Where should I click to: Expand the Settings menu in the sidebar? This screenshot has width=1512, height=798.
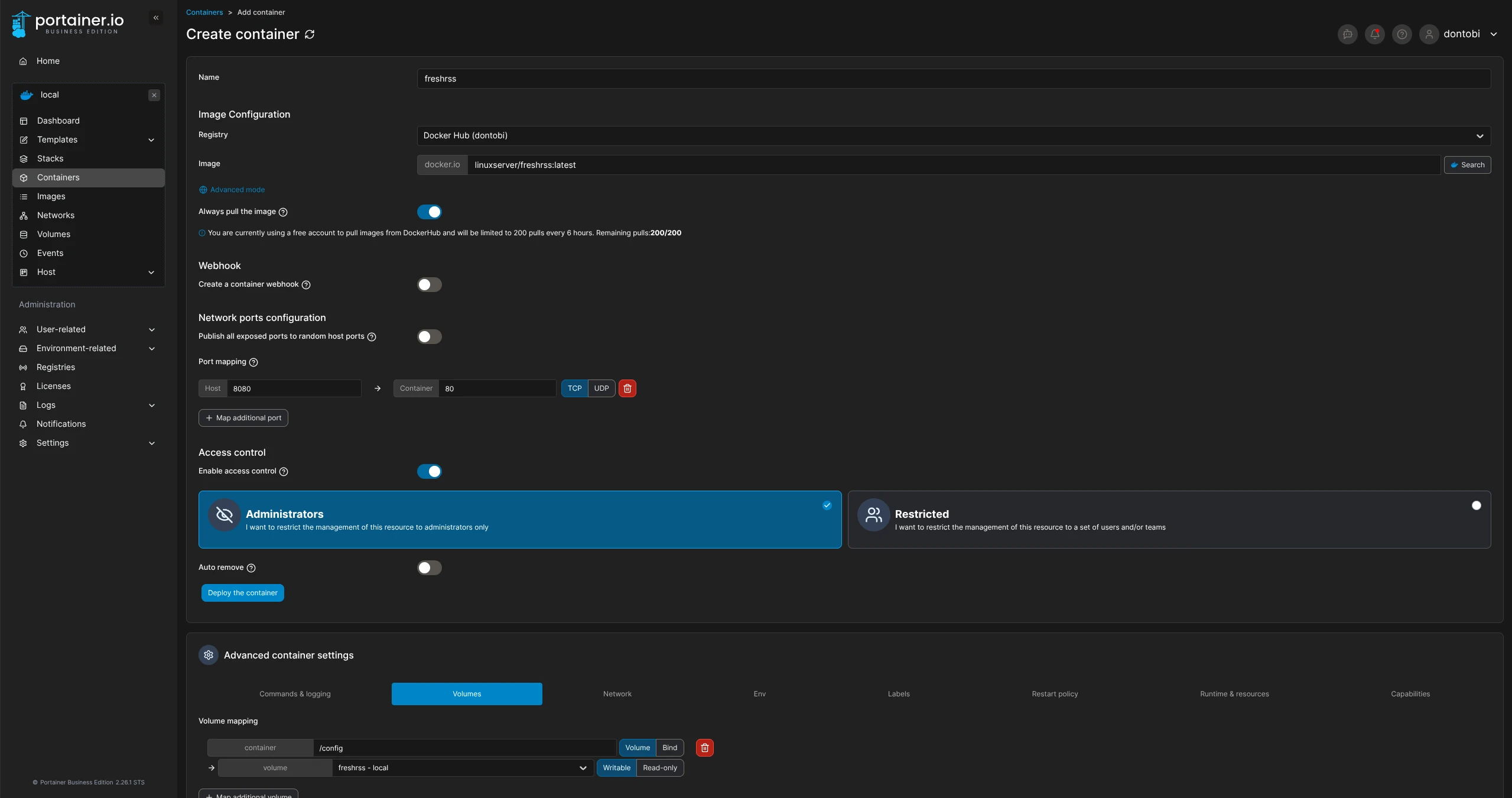point(152,443)
